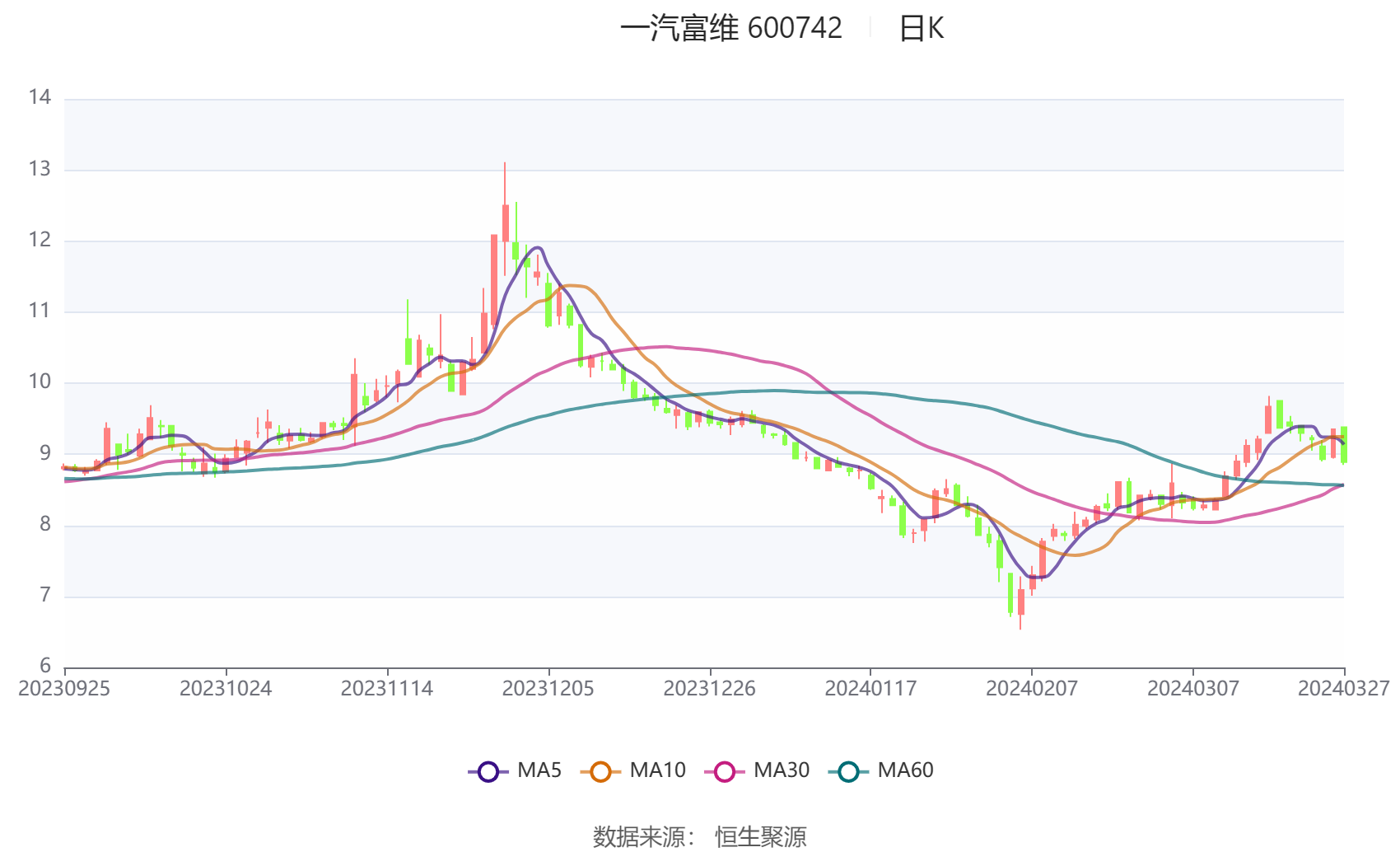
Task: Click y-axis value 12
Action: click(x=40, y=241)
